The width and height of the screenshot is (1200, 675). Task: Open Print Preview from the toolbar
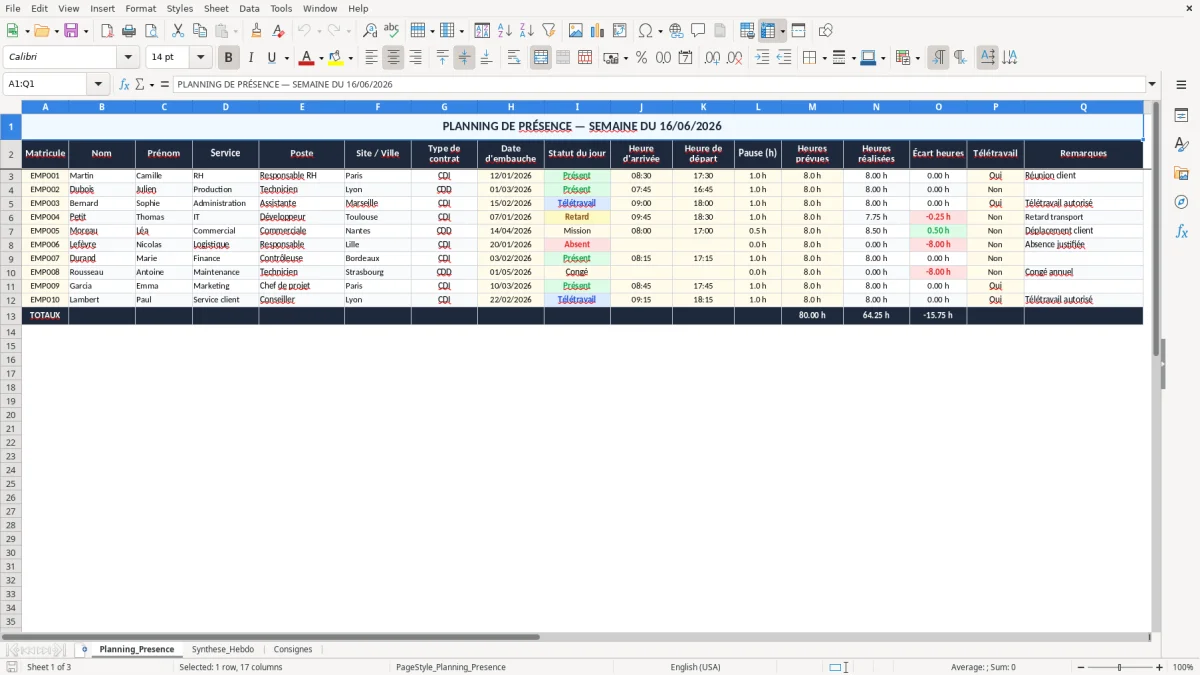151,31
